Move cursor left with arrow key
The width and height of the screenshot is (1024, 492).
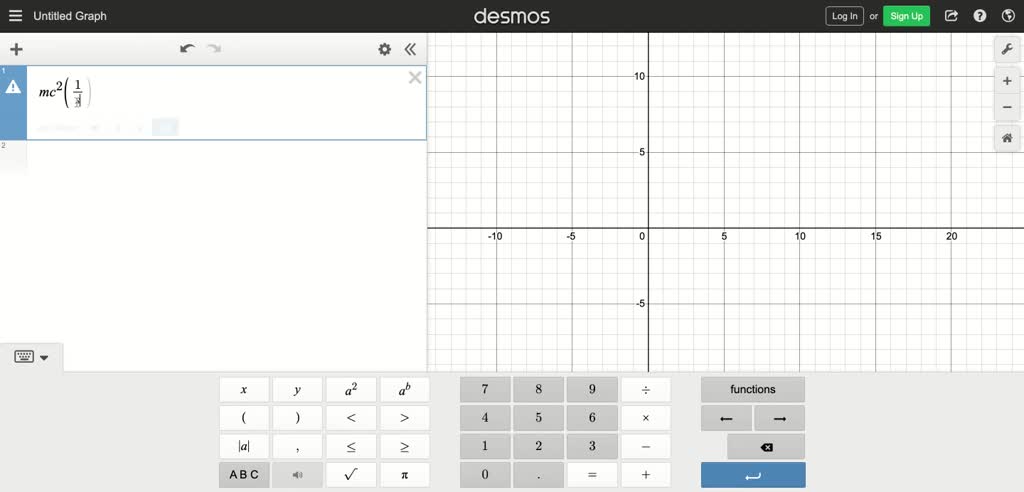(726, 418)
